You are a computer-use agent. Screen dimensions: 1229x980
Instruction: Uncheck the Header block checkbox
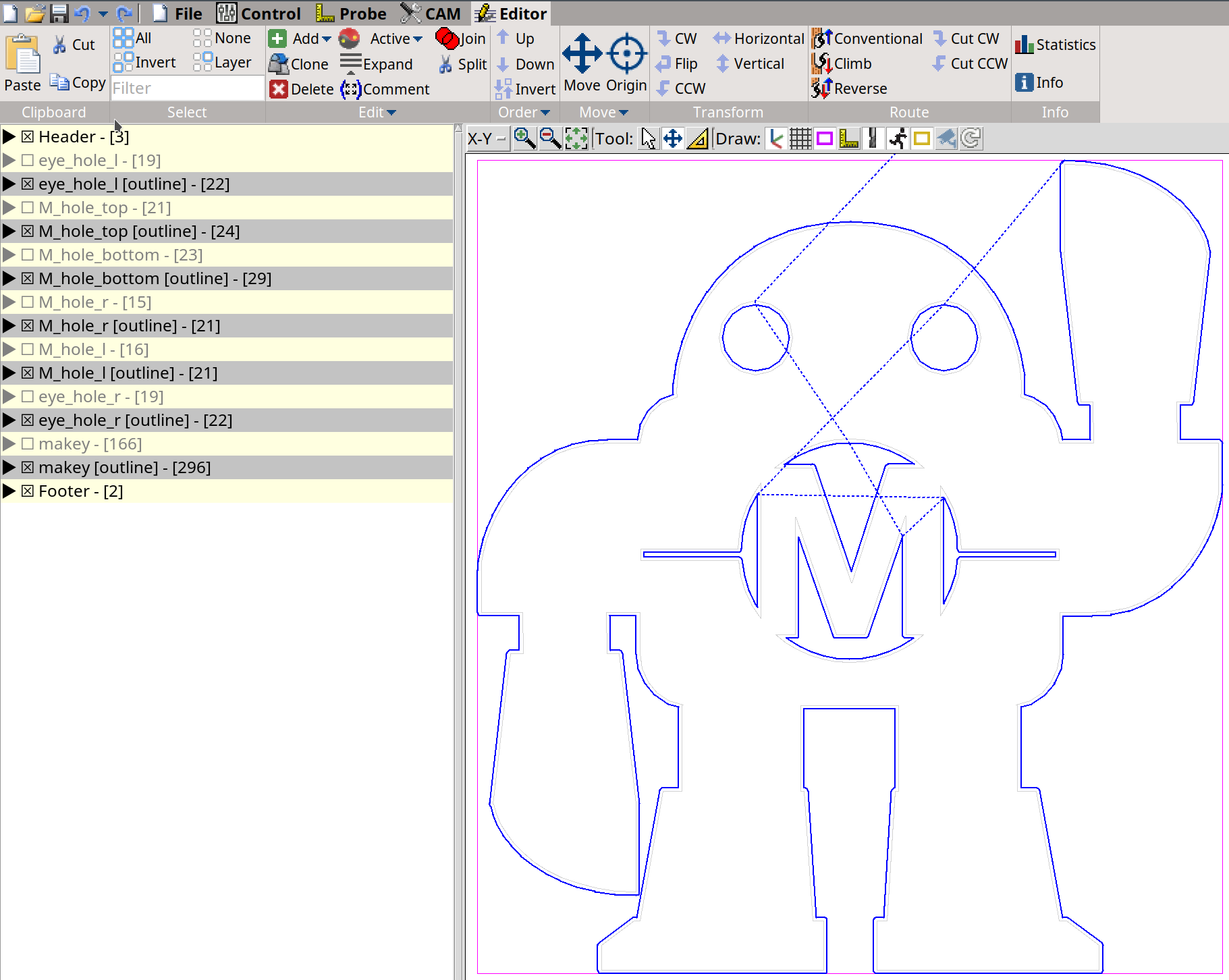28,136
